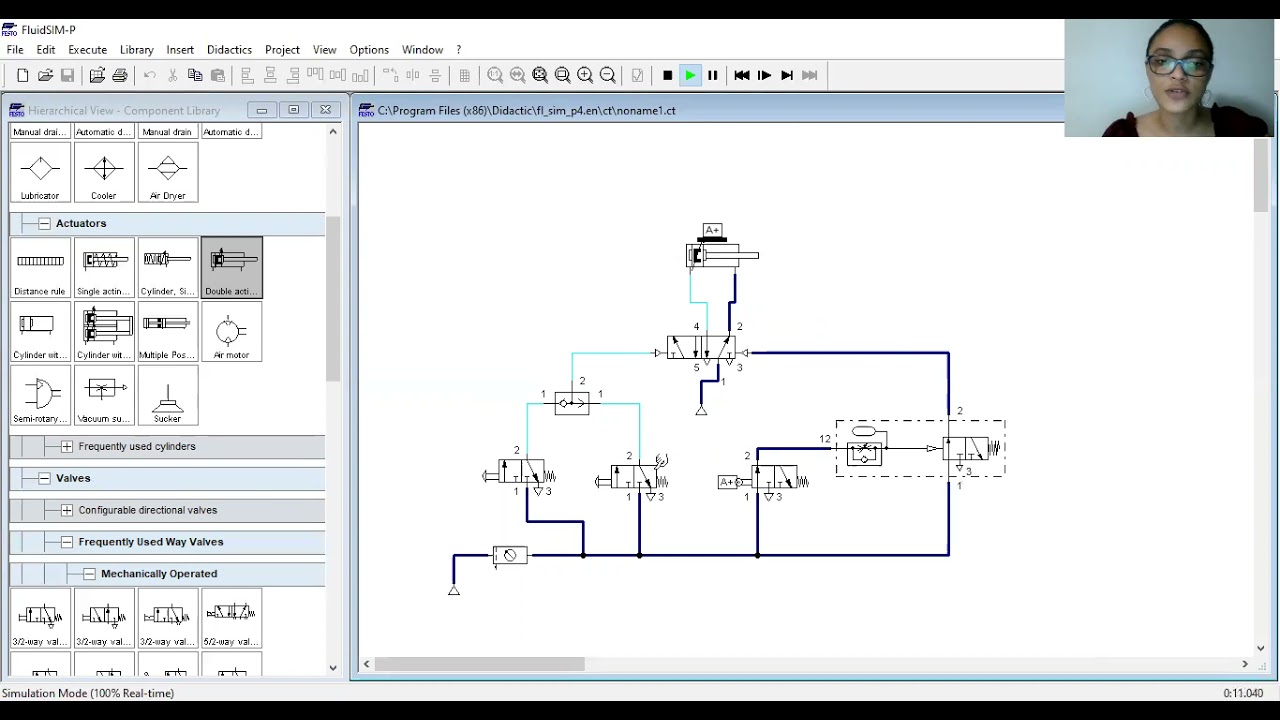Click canvas horizontal scrollbar thumb
Image resolution: width=1280 pixels, height=720 pixels.
point(479,664)
